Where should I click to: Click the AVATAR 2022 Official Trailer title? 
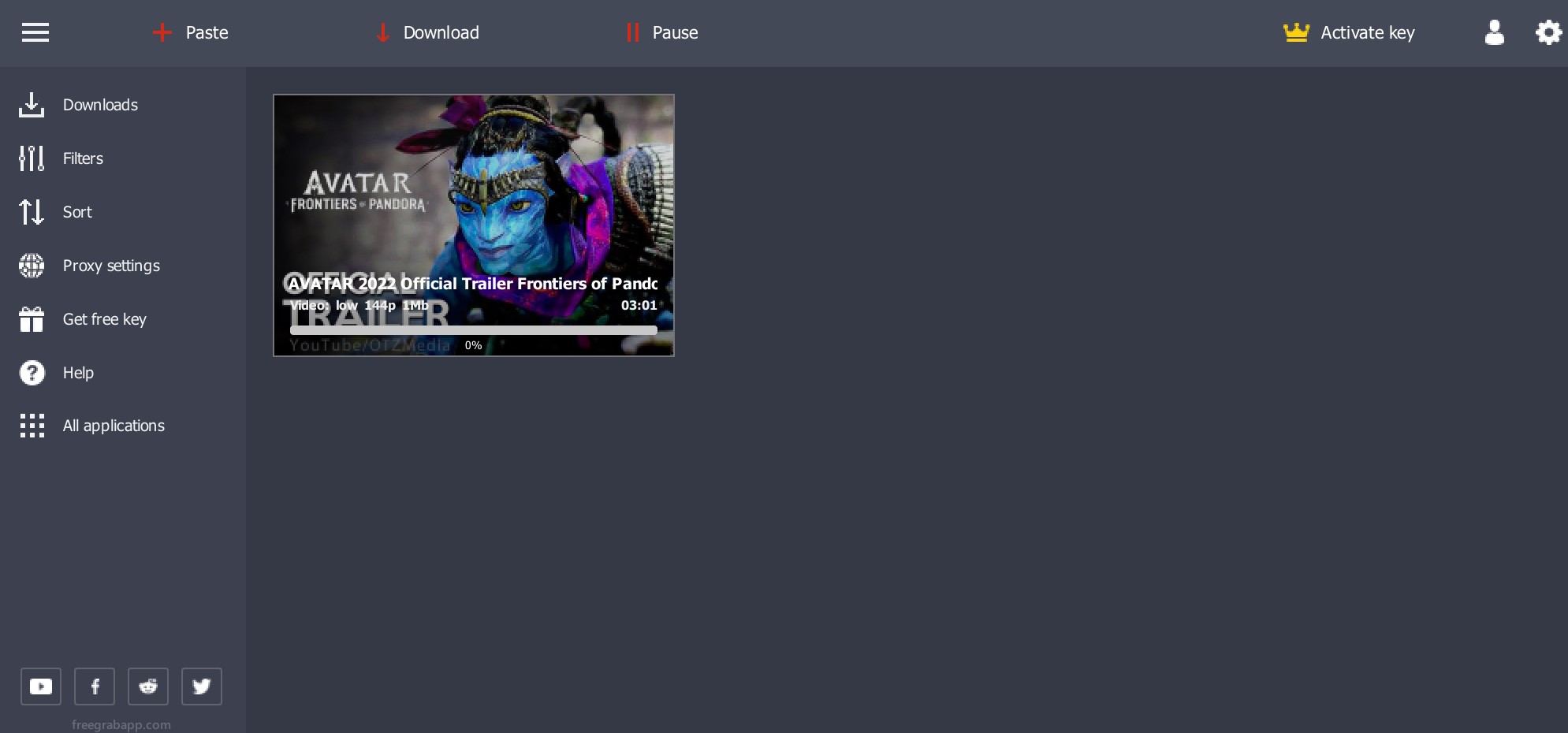tap(471, 284)
